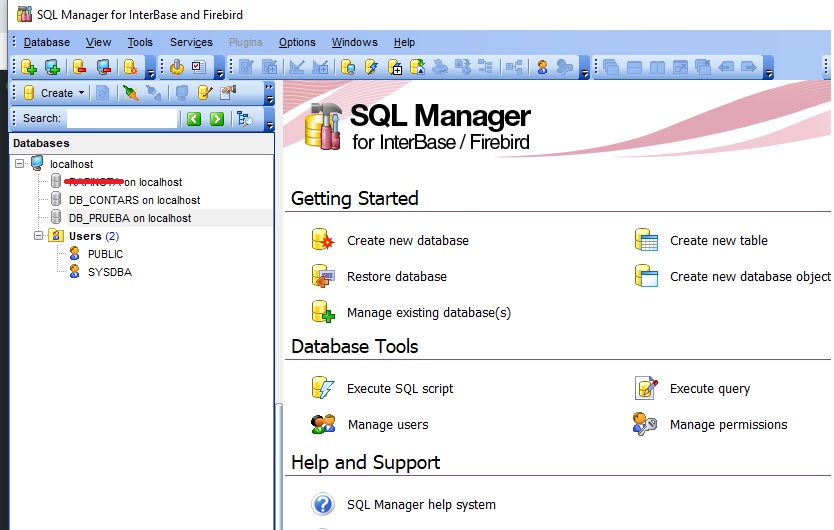Open the Database menu

coord(46,42)
